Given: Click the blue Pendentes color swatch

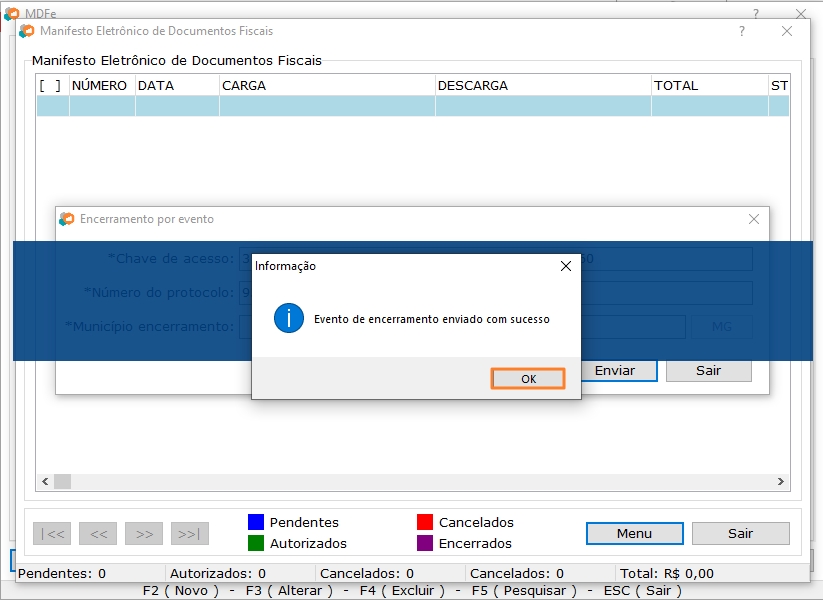Looking at the screenshot, I should click(x=256, y=522).
